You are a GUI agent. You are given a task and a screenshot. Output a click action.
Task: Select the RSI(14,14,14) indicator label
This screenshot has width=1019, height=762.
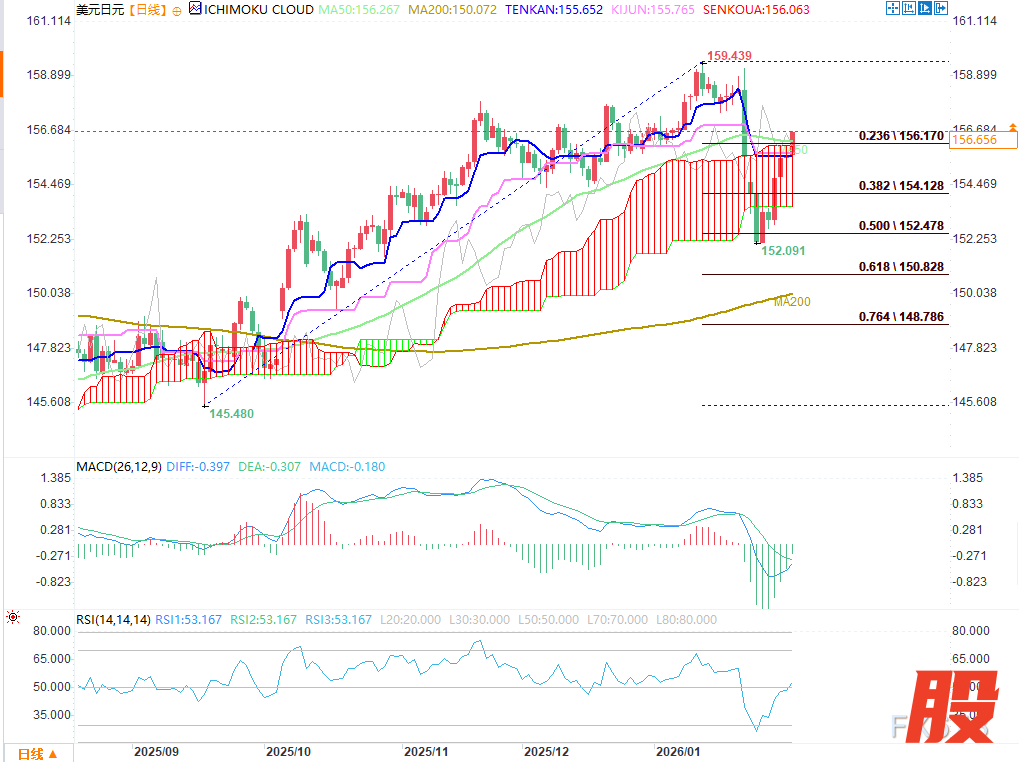coord(114,620)
